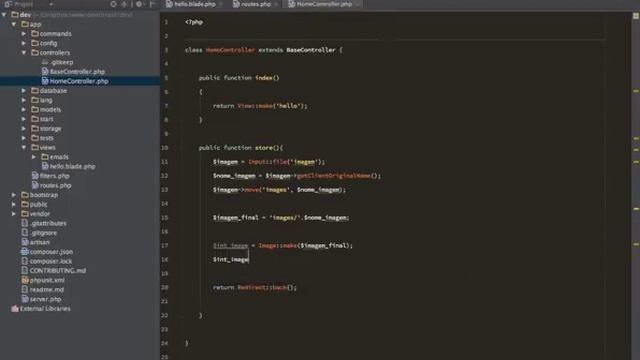Click the file icon beside .gitattributes

(25, 223)
